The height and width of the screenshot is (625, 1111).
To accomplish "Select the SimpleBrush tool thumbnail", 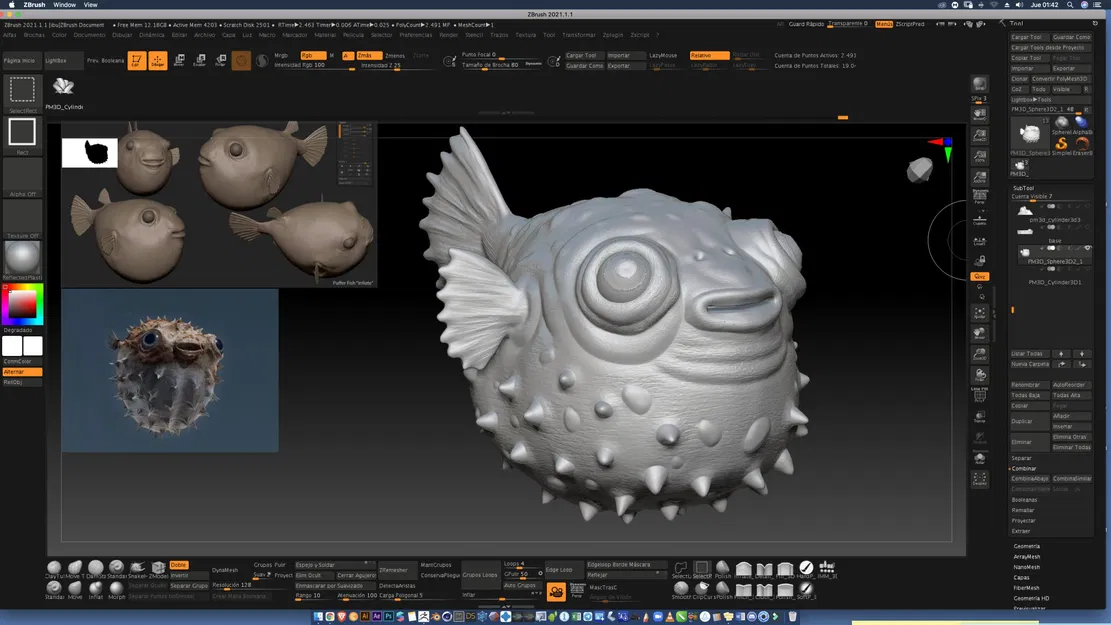I will (1061, 143).
